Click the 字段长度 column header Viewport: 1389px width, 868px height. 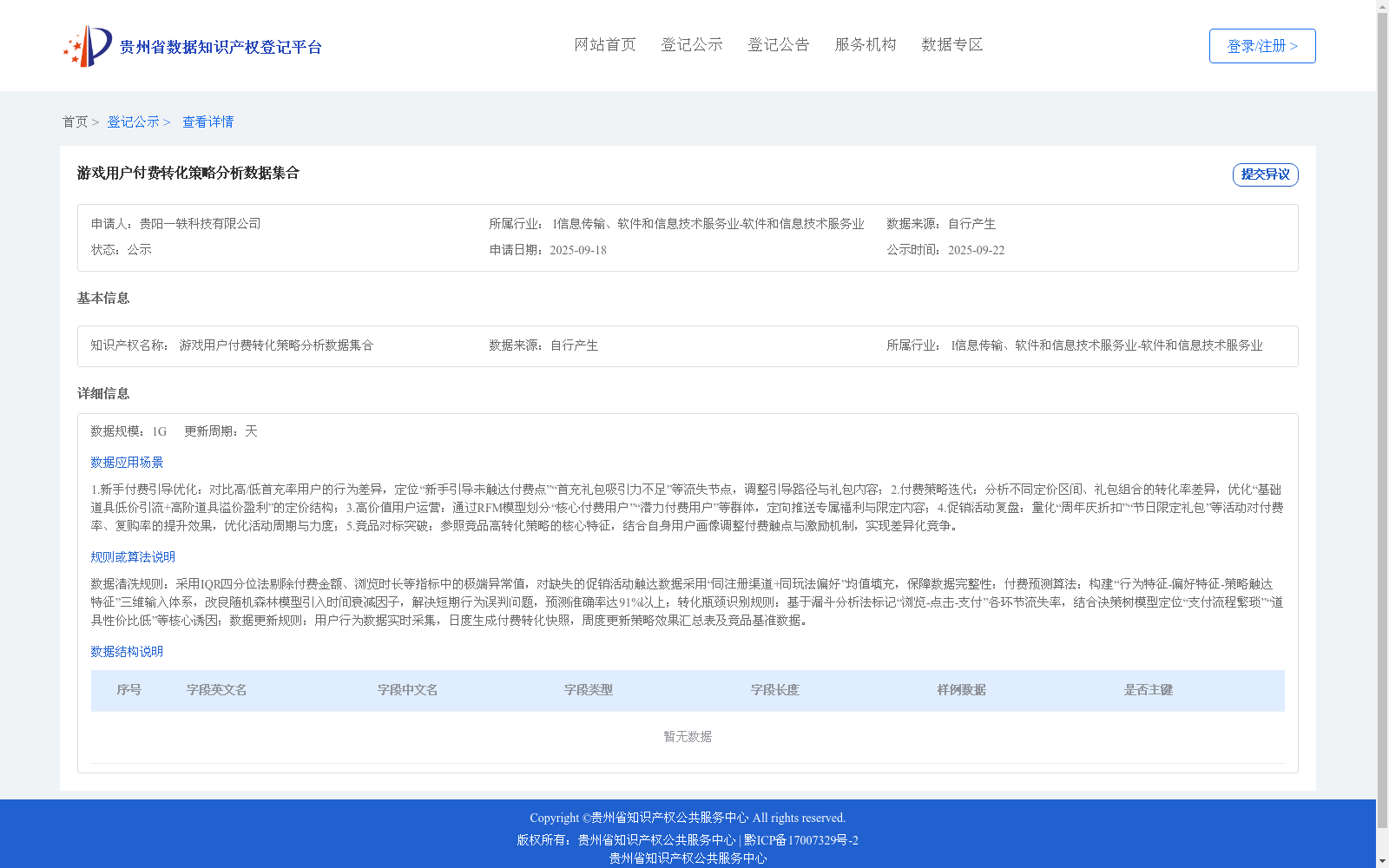(x=775, y=690)
